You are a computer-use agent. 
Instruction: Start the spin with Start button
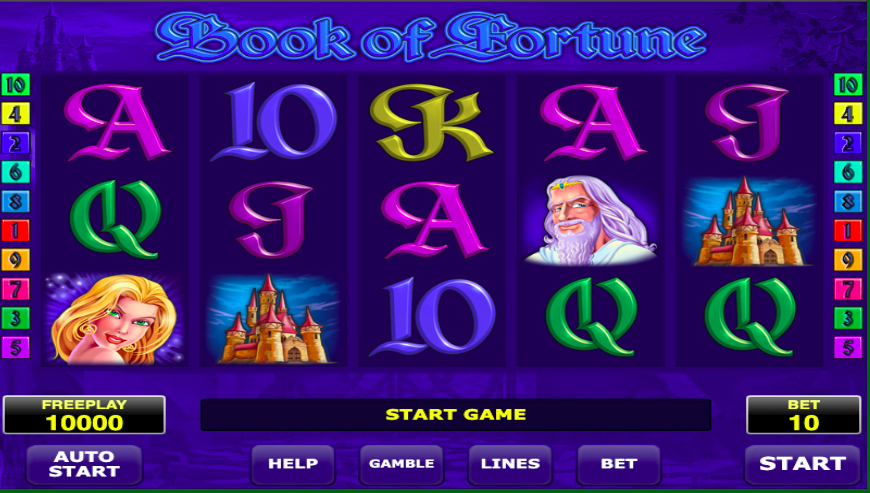point(802,464)
